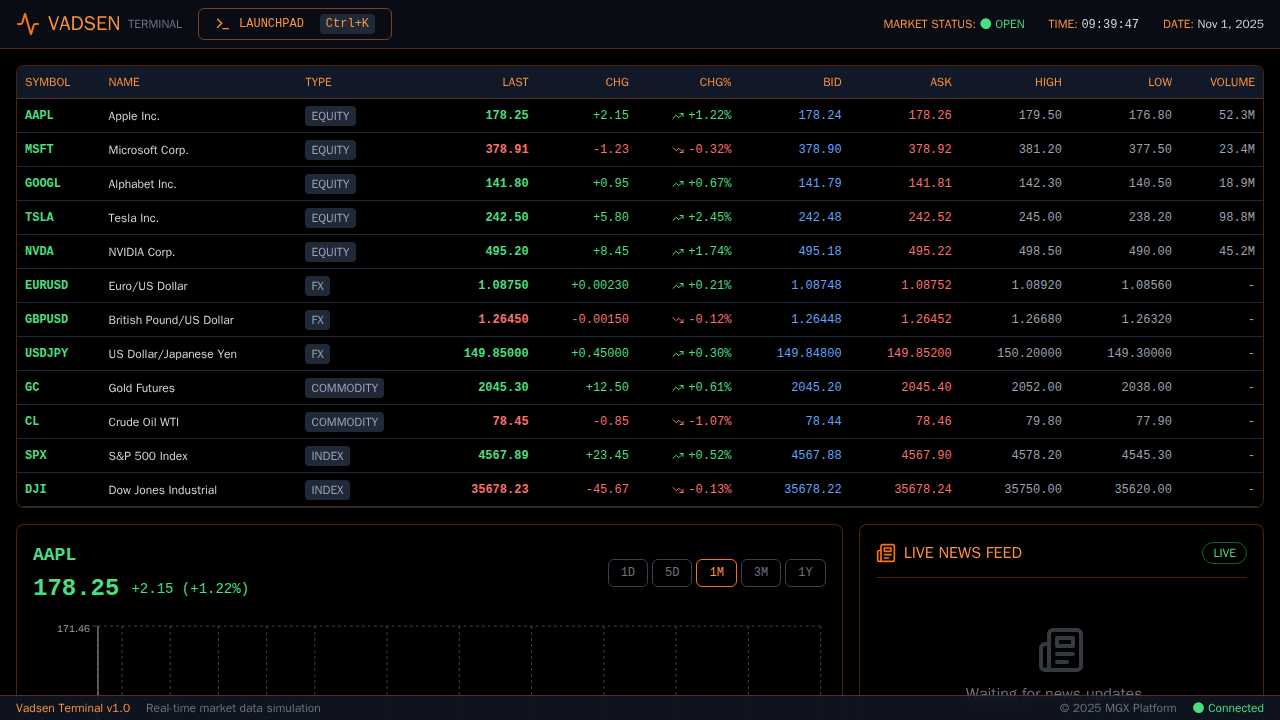Click the CHG% column header
The height and width of the screenshot is (720, 1280).
point(716,82)
